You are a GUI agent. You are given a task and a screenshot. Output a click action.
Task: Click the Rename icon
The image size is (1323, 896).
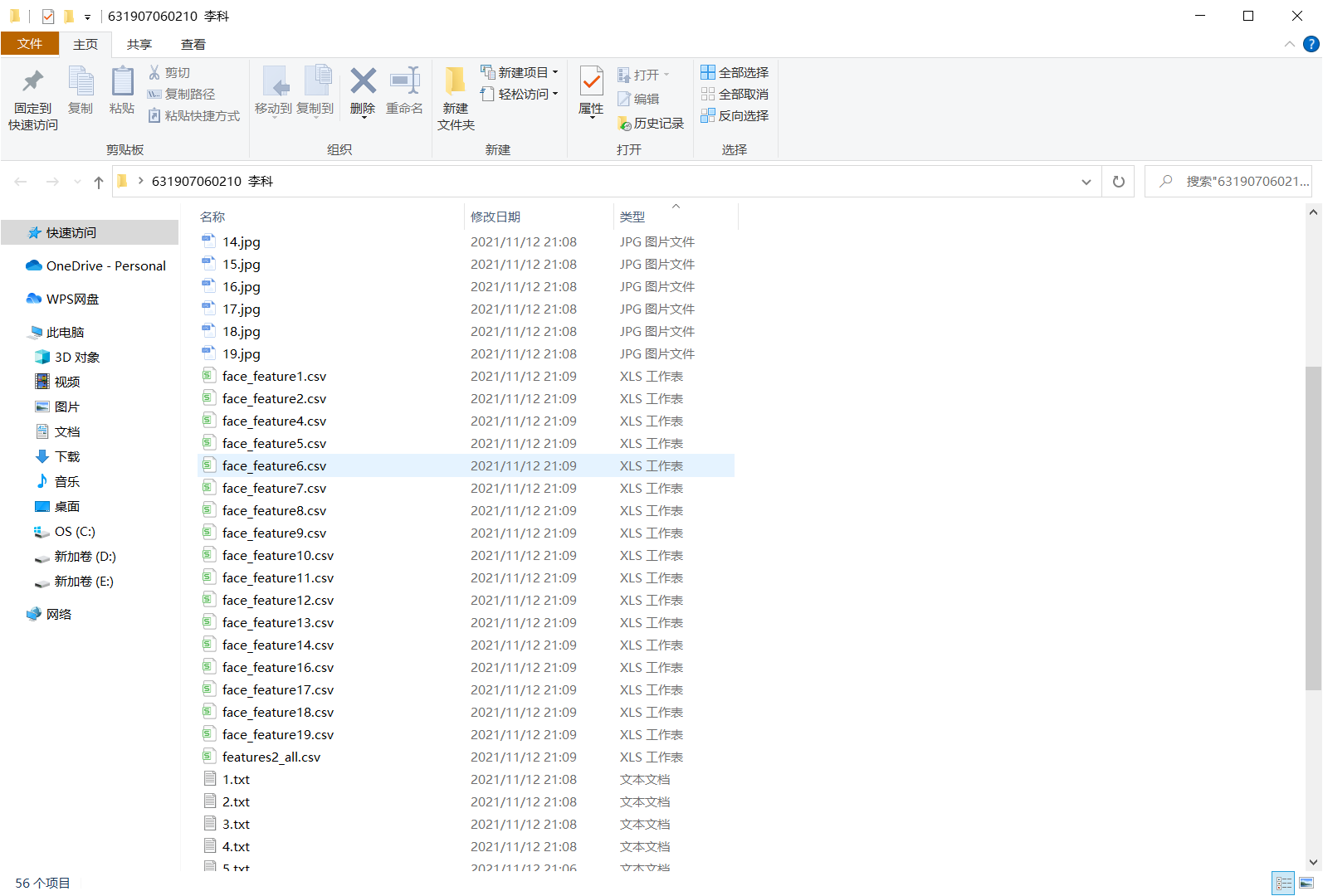405,80
